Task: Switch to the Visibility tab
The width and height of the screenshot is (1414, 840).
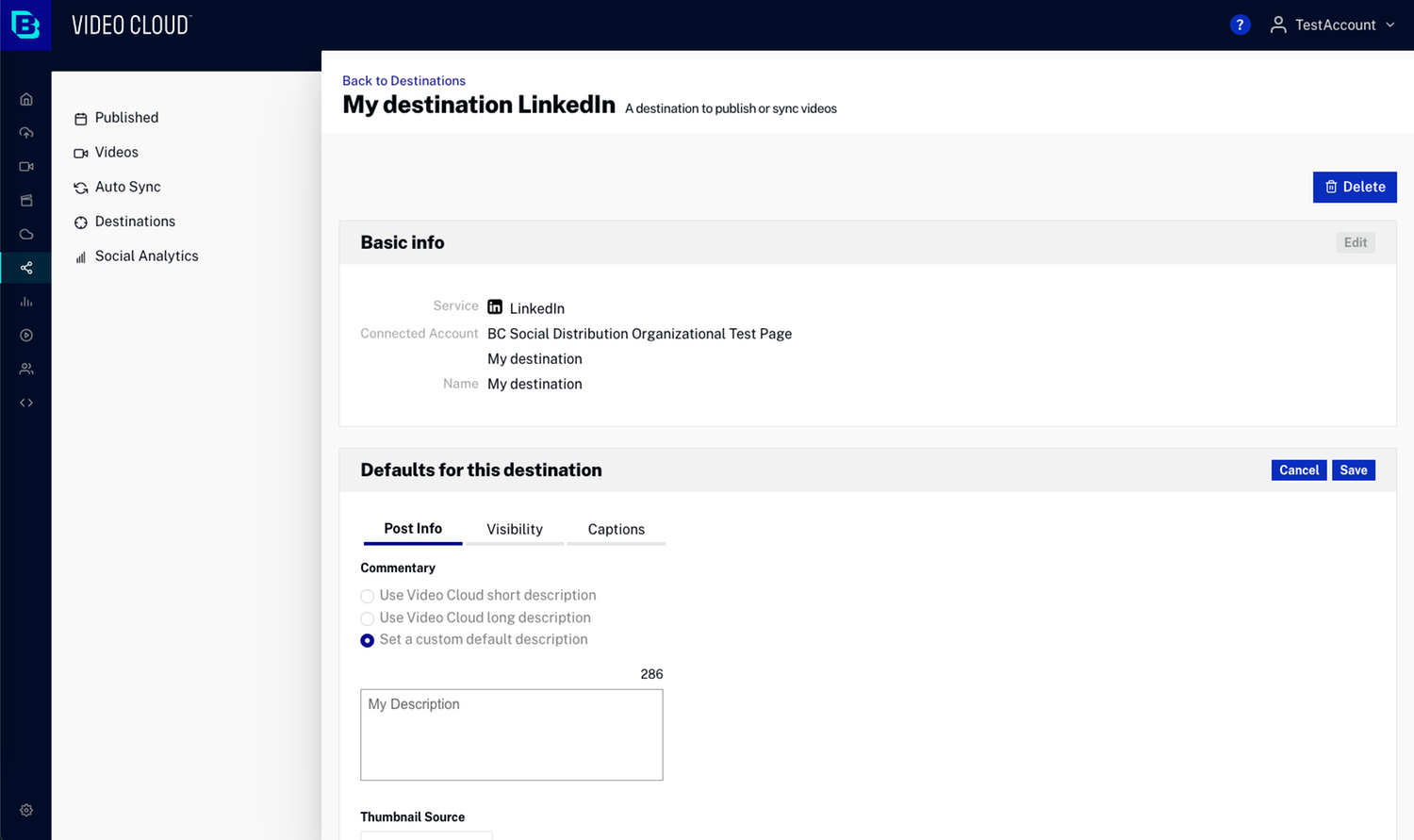Action: pyautogui.click(x=515, y=529)
